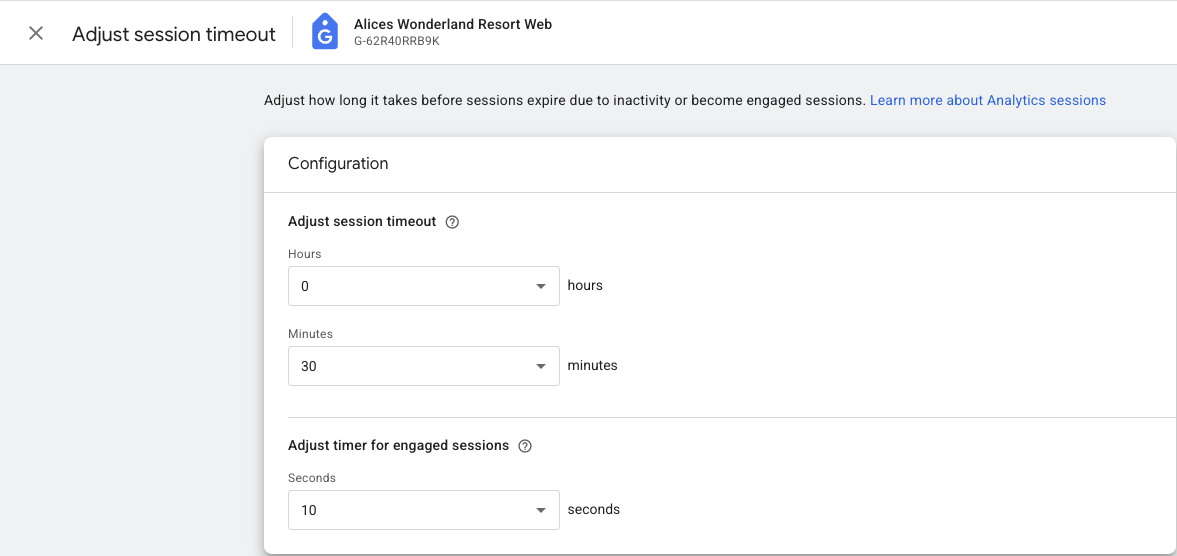Open help icon beside Adjust session timeout
Screen dimensions: 1177x556
[452, 222]
